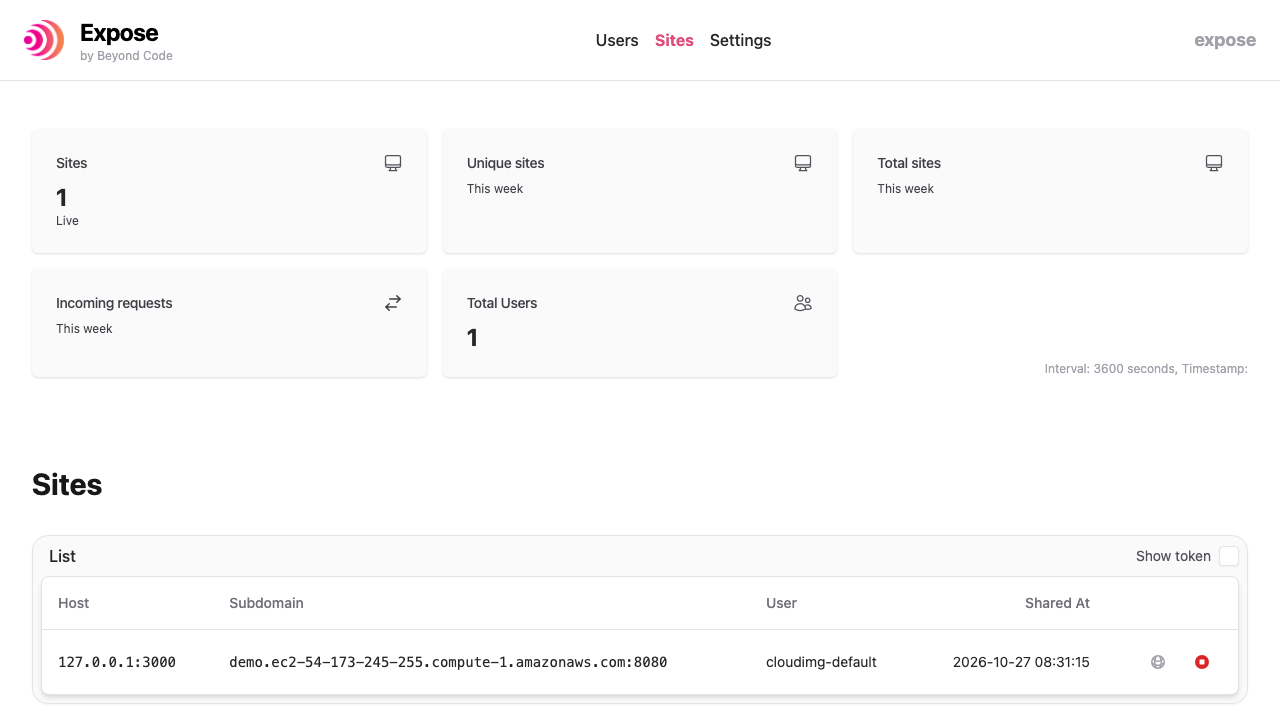Click the 'Total Users' card title
1280x720 pixels.
[x=502, y=303]
